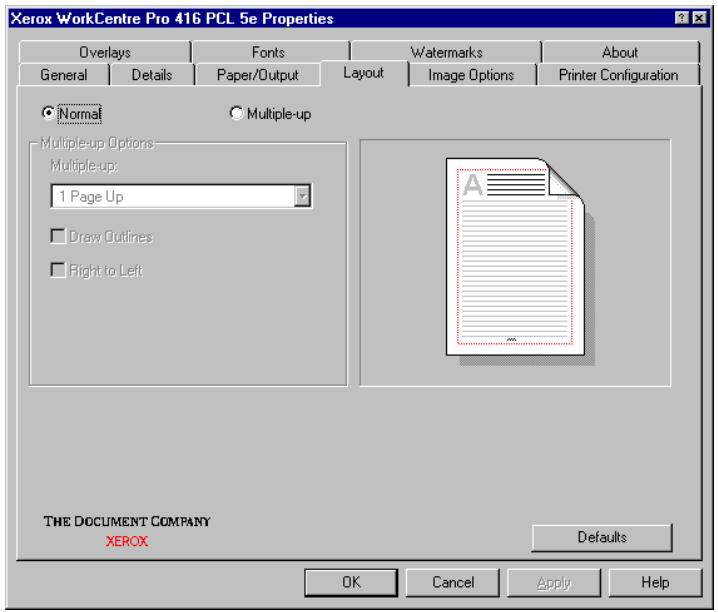
Task: Click the Cancel button
Action: [x=453, y=582]
